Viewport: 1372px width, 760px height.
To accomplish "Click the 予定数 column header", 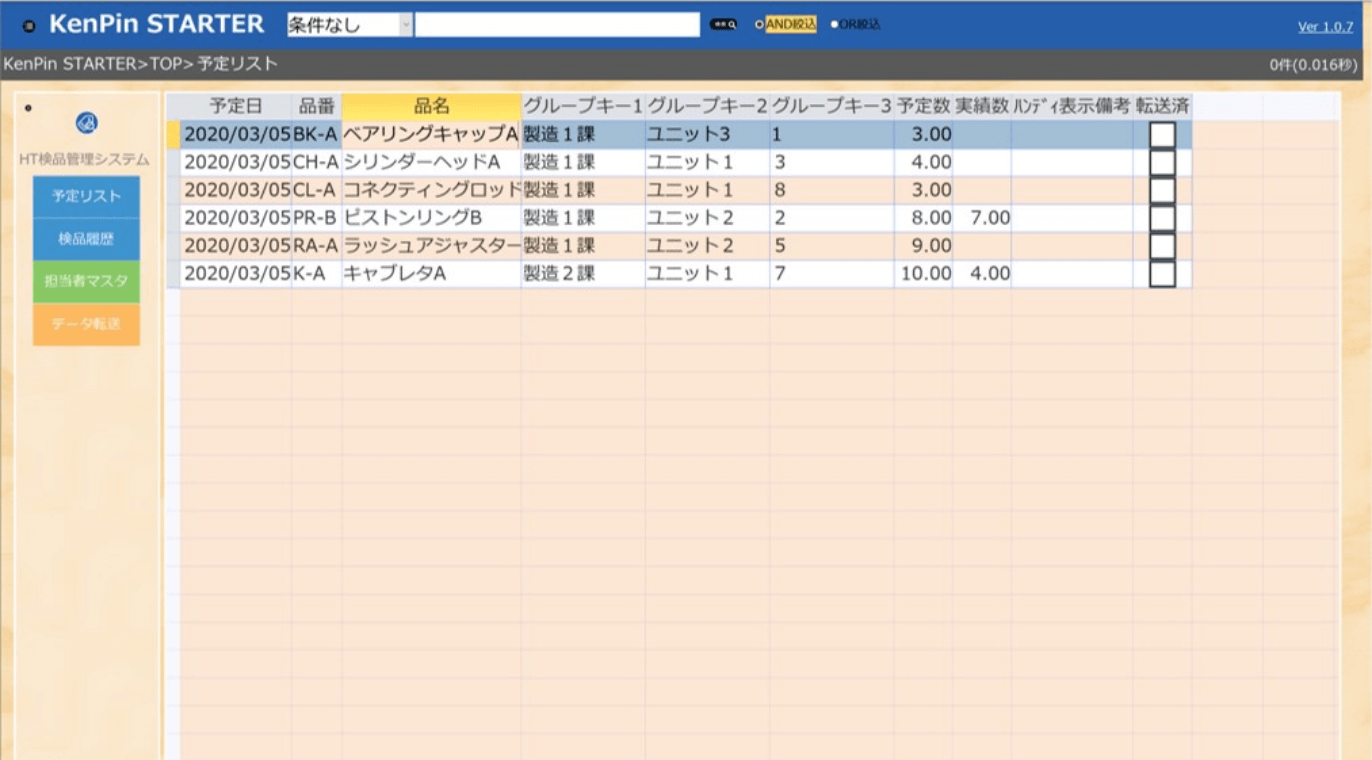I will pos(923,106).
